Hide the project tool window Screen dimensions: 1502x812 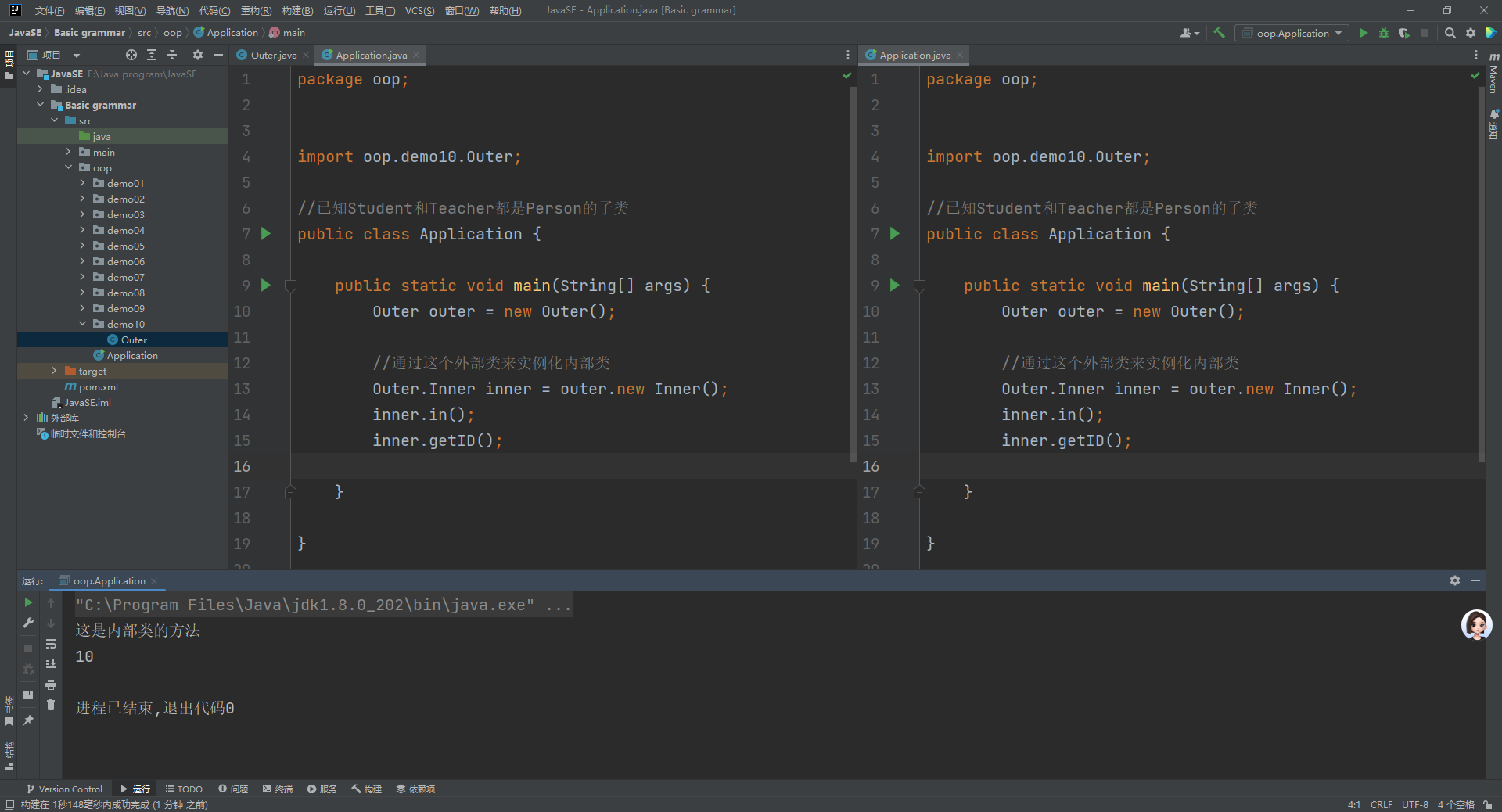coord(218,55)
